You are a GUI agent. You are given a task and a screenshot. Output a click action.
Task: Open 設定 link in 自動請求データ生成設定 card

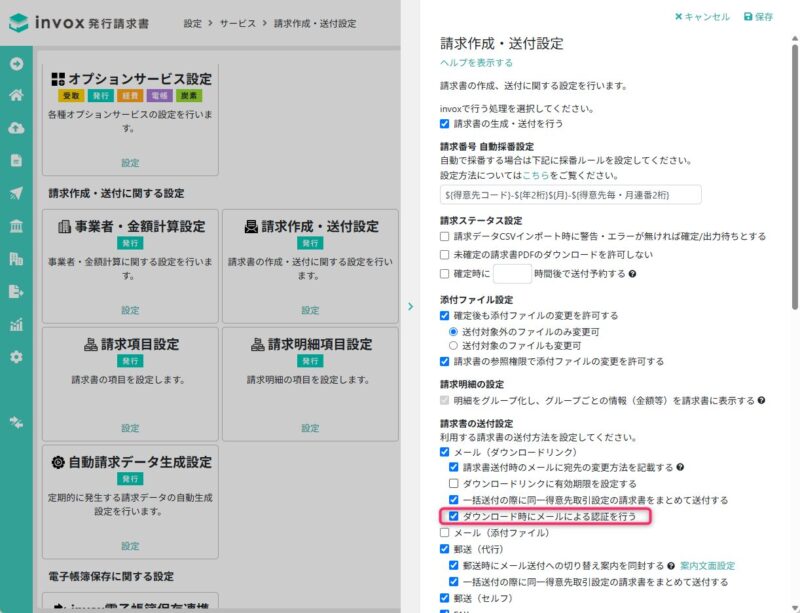coord(130,546)
